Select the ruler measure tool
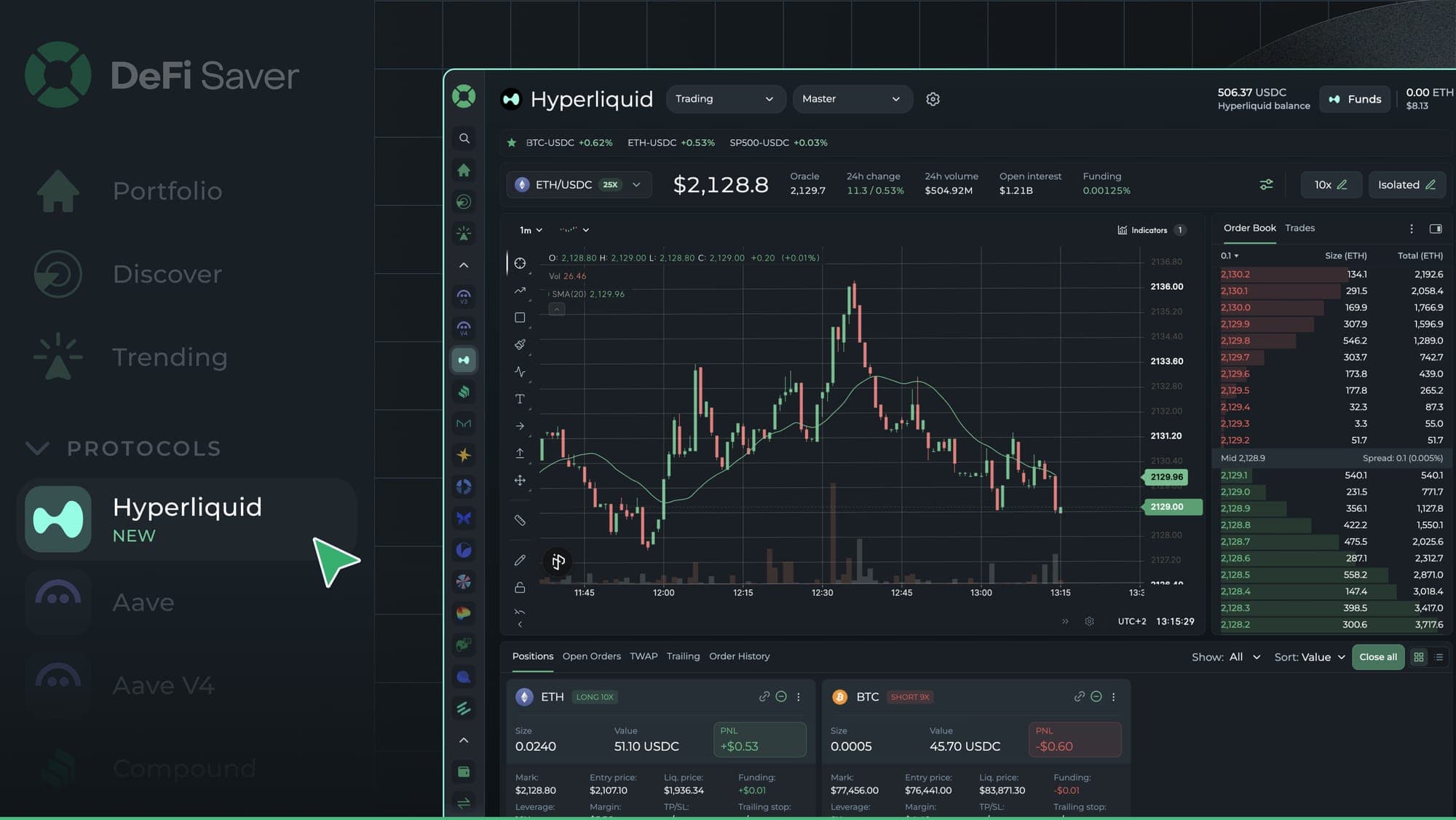Viewport: 1456px width, 820px height. 520,520
